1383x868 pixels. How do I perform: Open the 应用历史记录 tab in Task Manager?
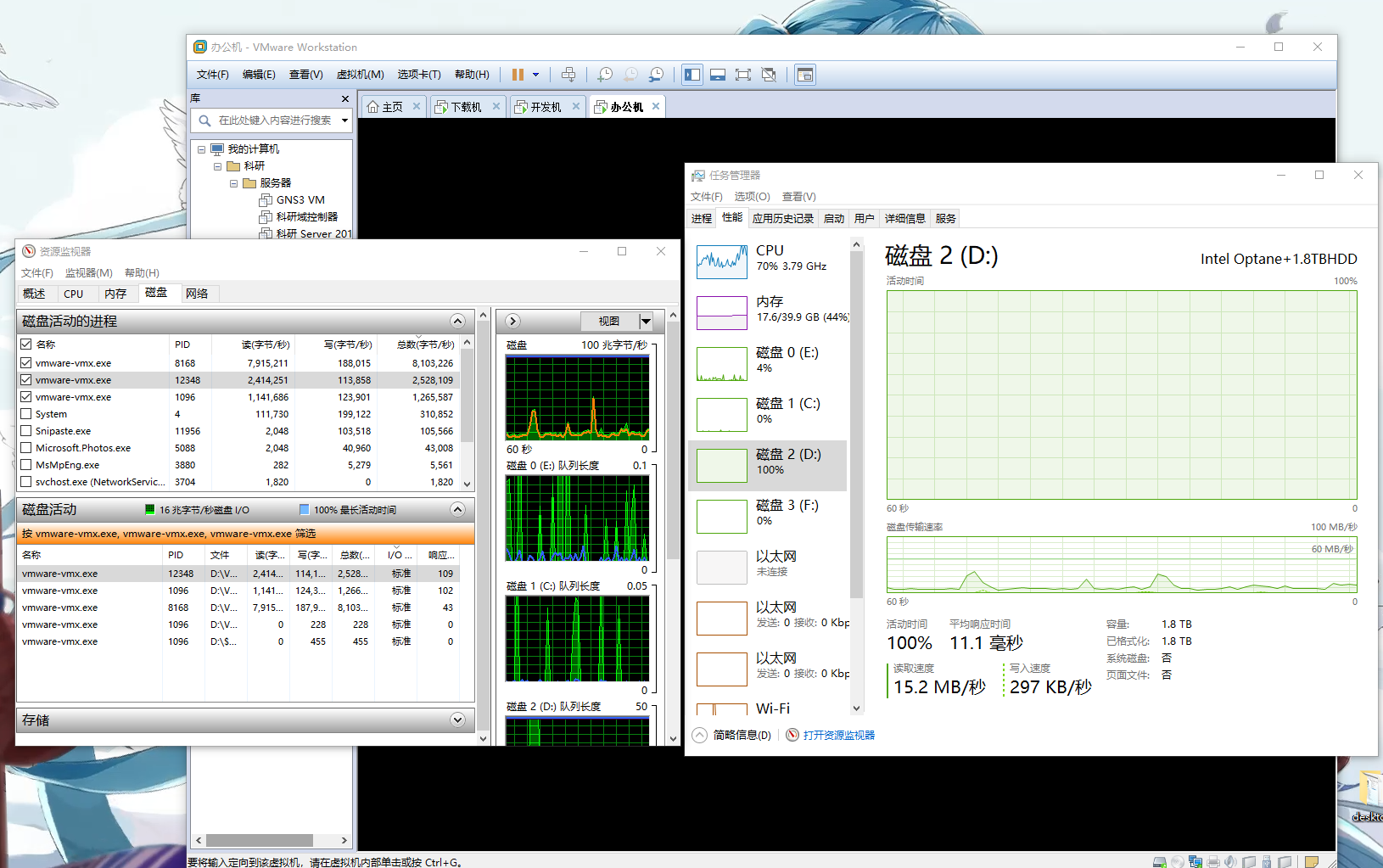pos(782,218)
